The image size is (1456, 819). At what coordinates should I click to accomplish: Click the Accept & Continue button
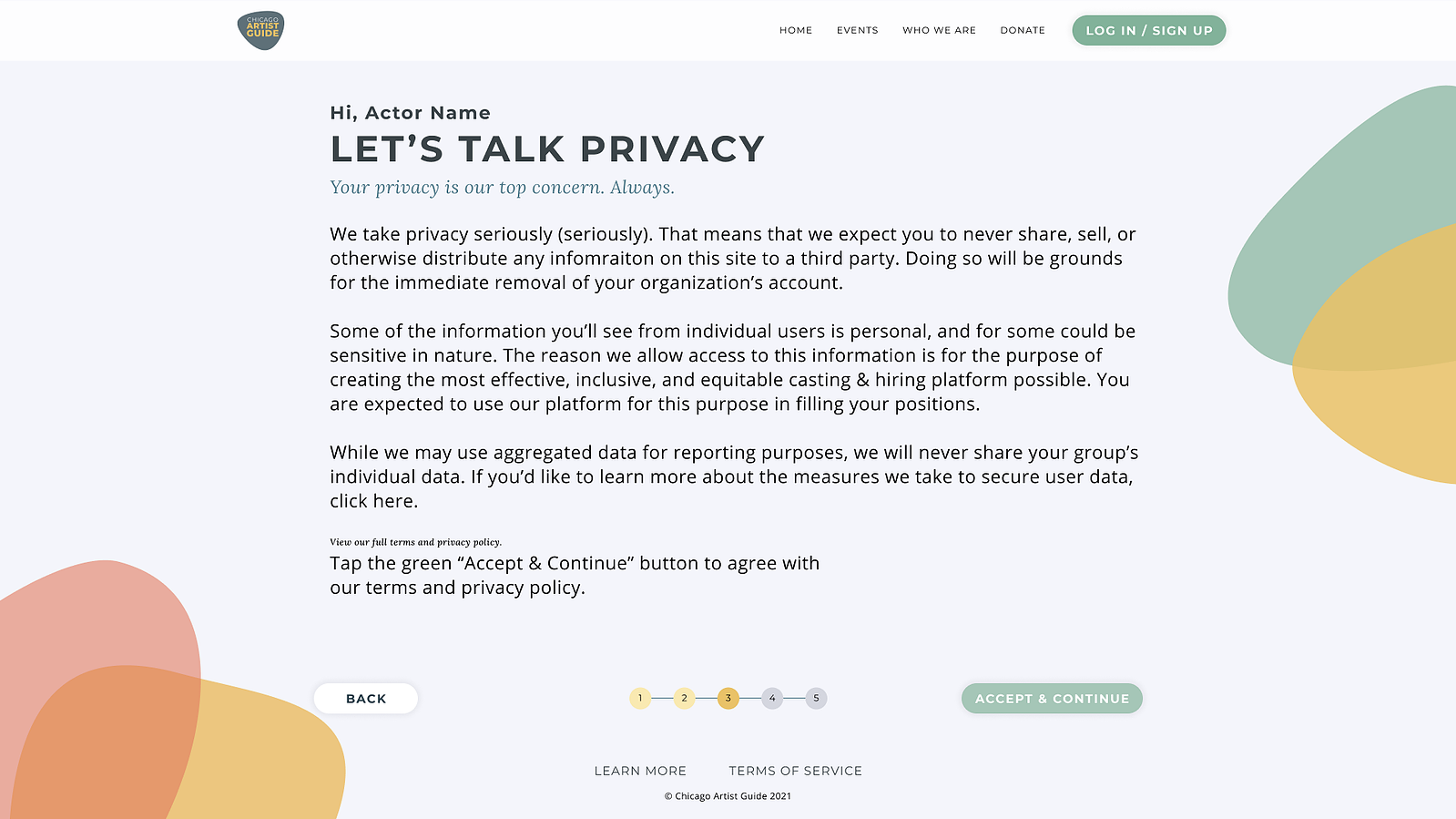1052,699
